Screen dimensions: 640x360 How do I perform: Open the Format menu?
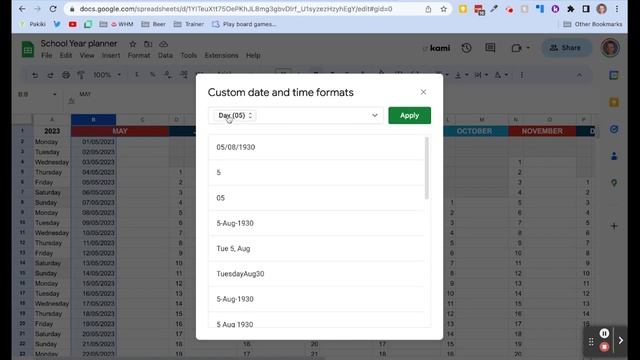[139, 56]
